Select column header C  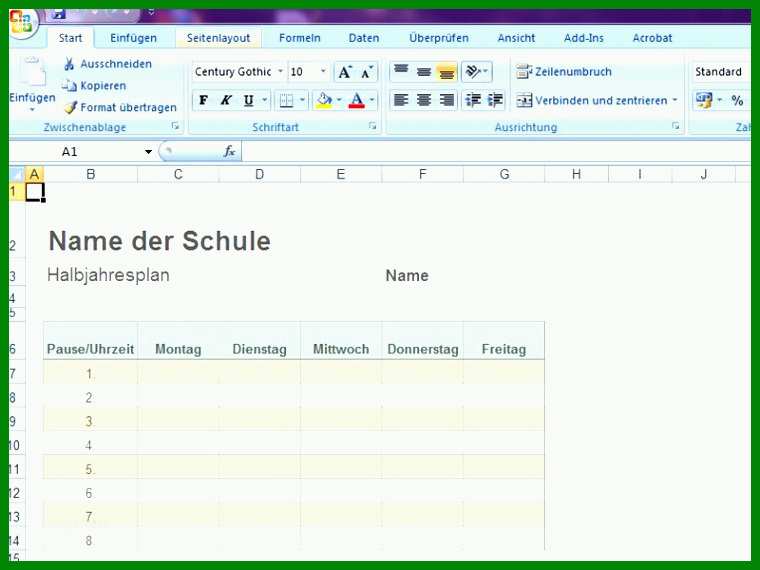tap(178, 174)
